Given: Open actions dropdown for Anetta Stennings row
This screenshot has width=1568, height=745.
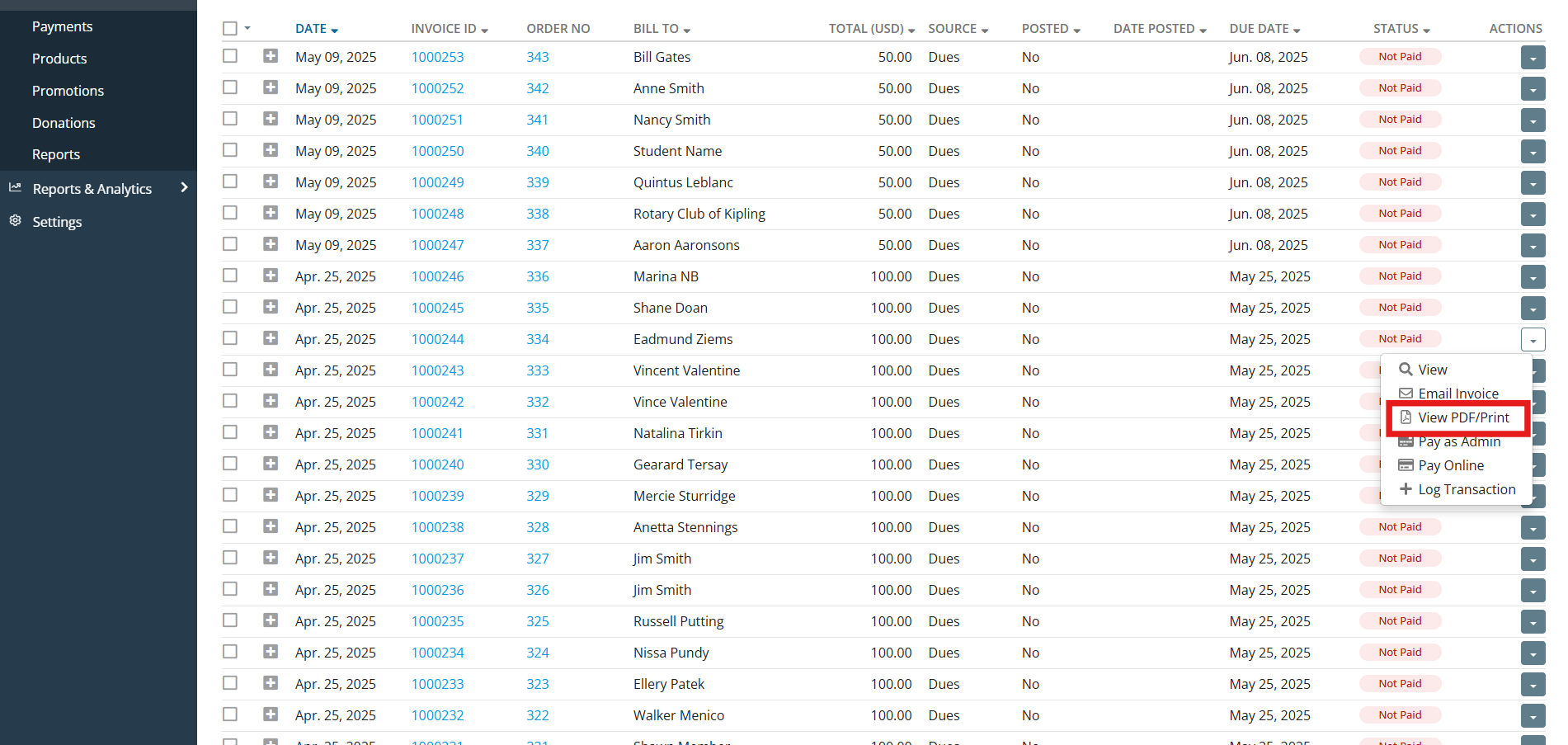Looking at the screenshot, I should 1533,528.
